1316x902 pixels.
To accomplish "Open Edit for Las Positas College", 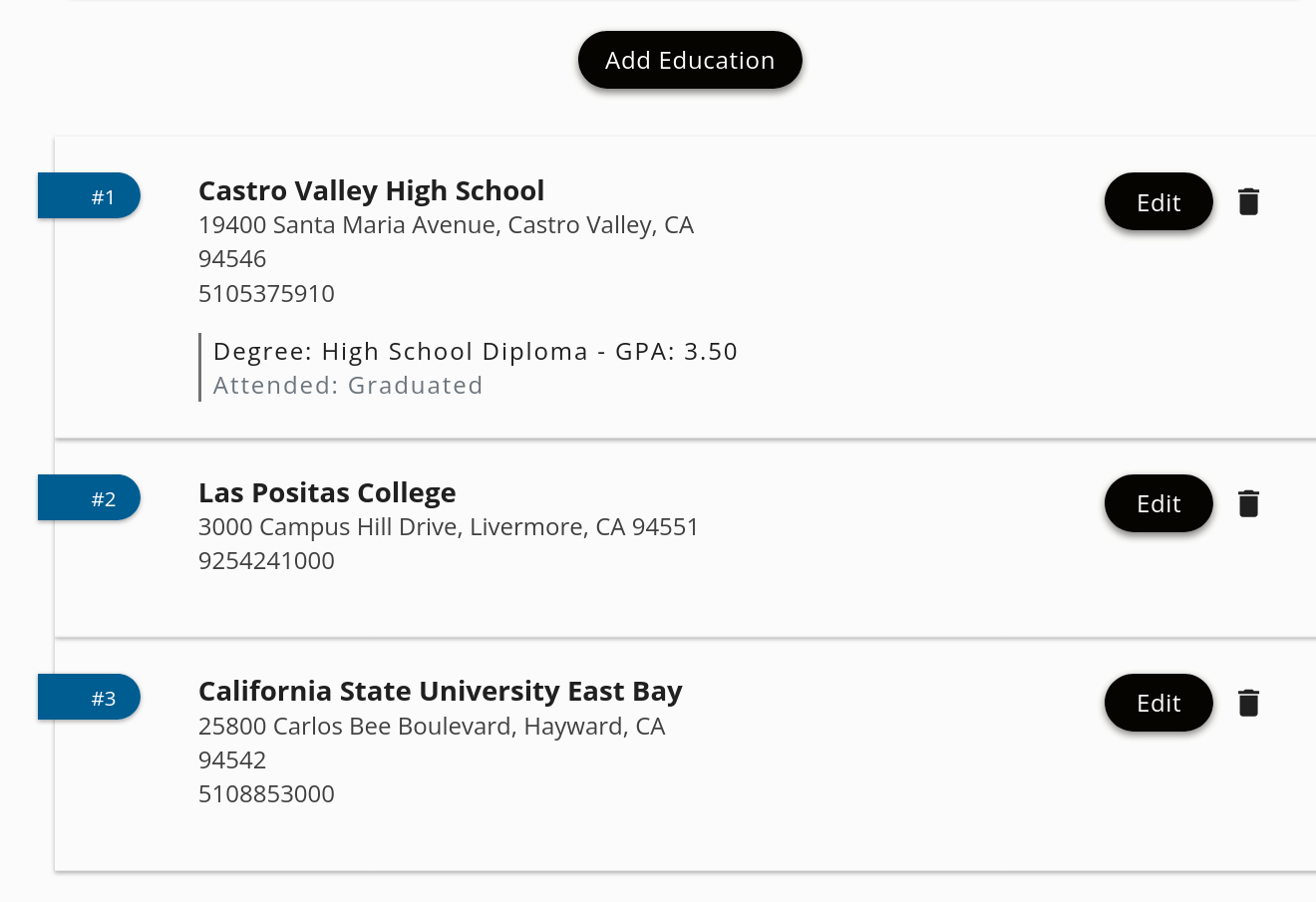I will [x=1158, y=503].
